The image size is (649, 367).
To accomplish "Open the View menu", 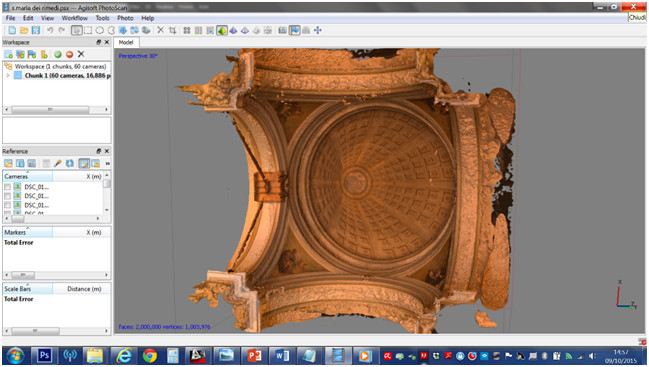I will click(47, 18).
